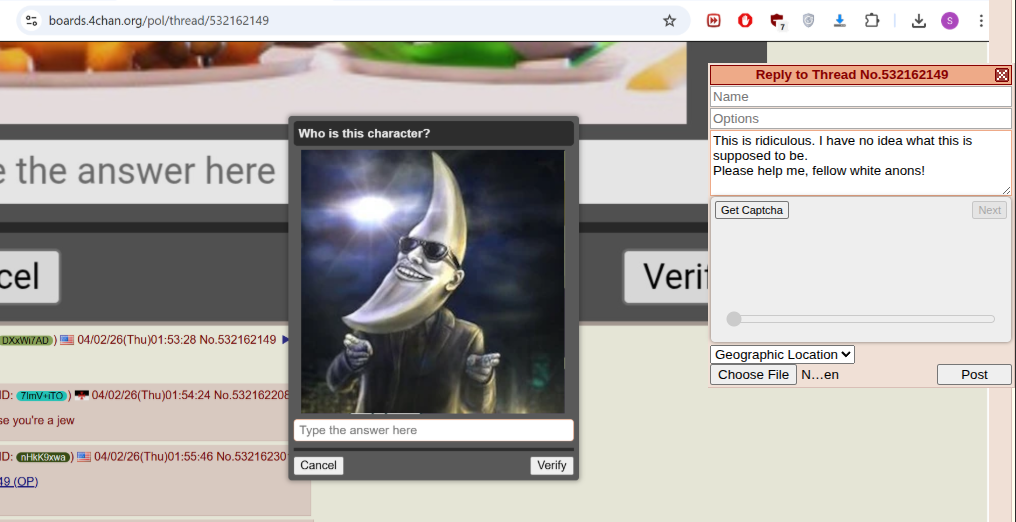Open Chrome three-dot menu

(981, 21)
